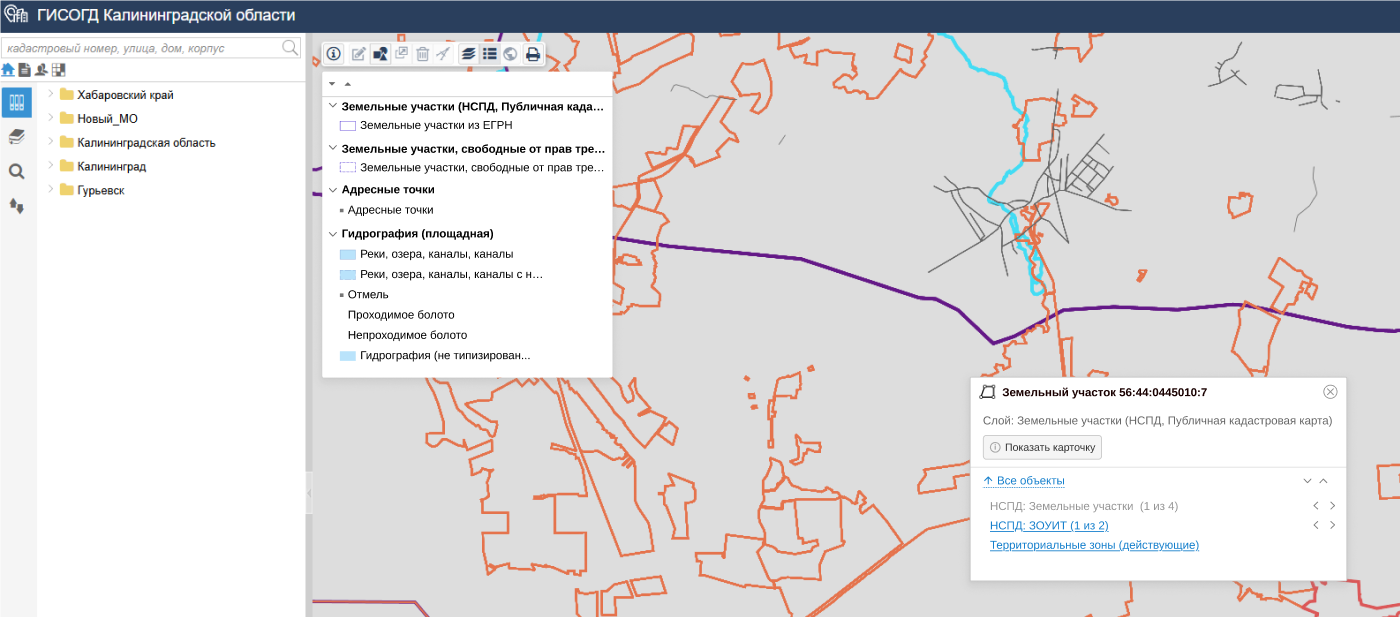Click the parcel polygon icon in popup
The height and width of the screenshot is (617, 1400).
point(989,392)
